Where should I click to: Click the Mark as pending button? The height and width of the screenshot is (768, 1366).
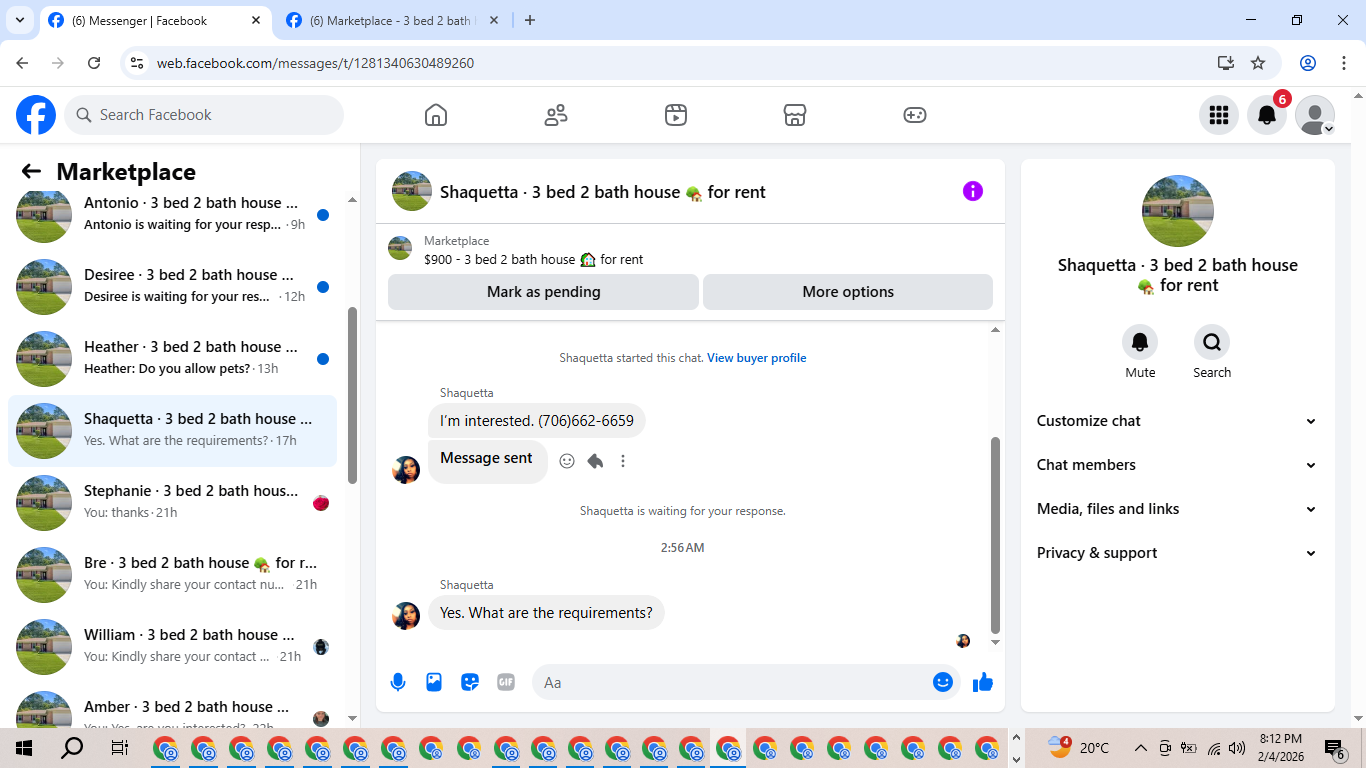[543, 292]
